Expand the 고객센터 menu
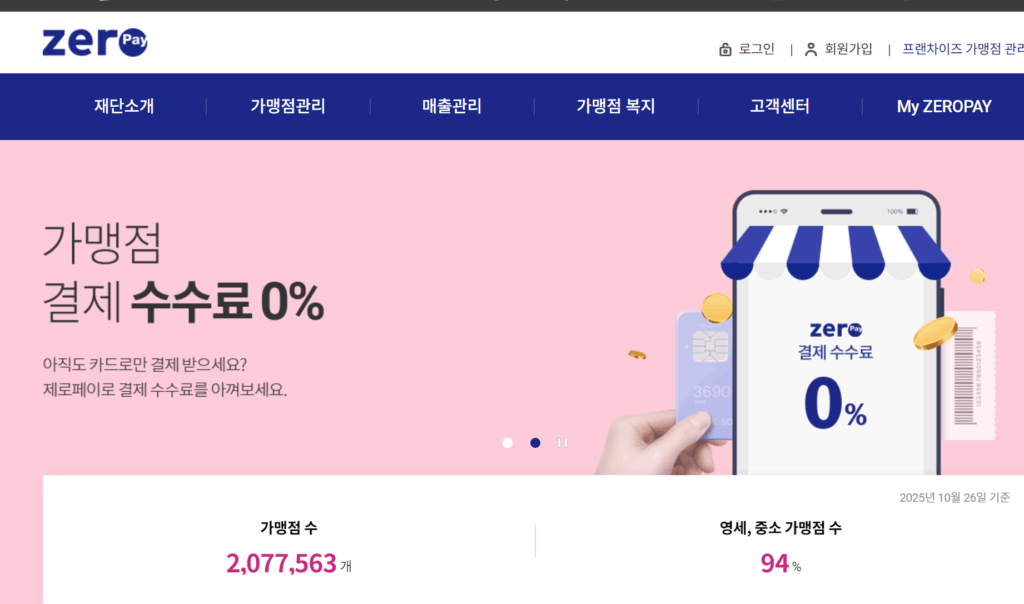This screenshot has width=1024, height=604. point(780,106)
